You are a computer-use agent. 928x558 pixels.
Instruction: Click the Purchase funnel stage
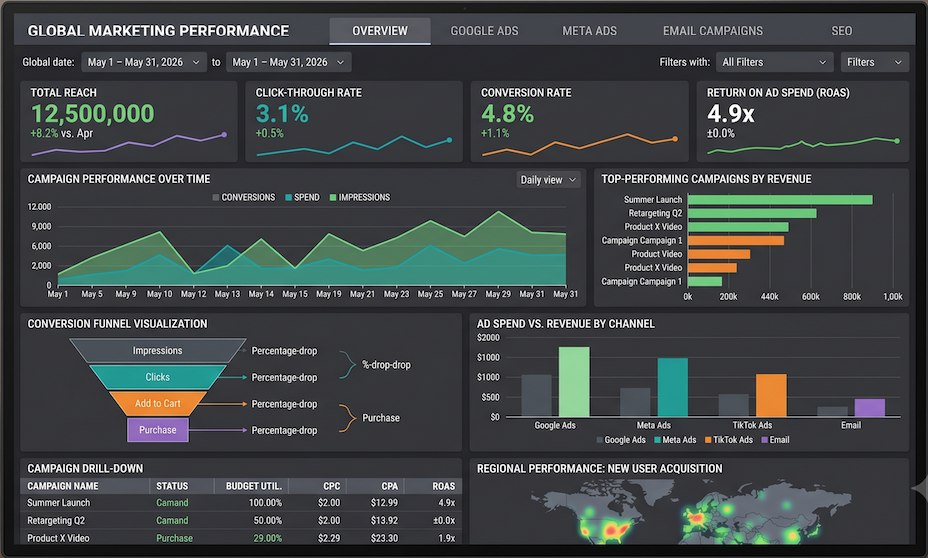[x=157, y=430]
